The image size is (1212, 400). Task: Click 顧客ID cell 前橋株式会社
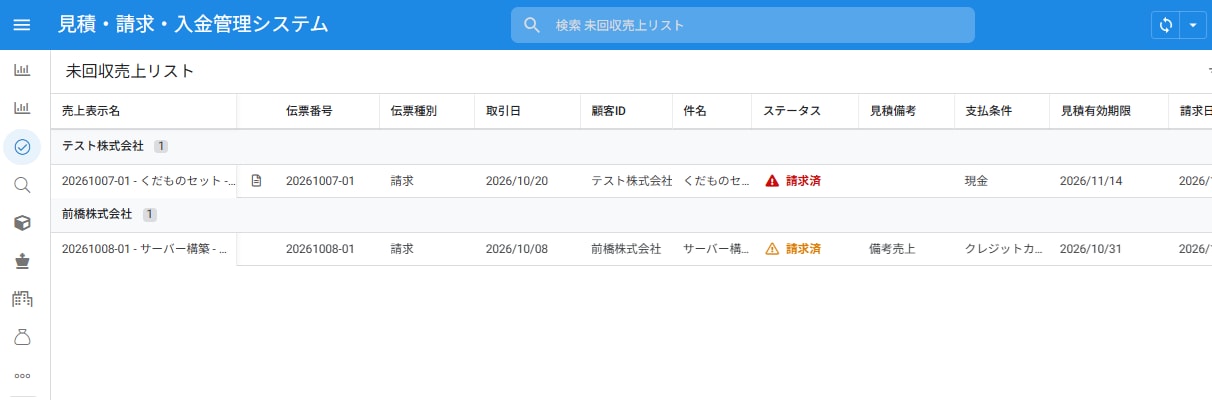[x=626, y=249]
